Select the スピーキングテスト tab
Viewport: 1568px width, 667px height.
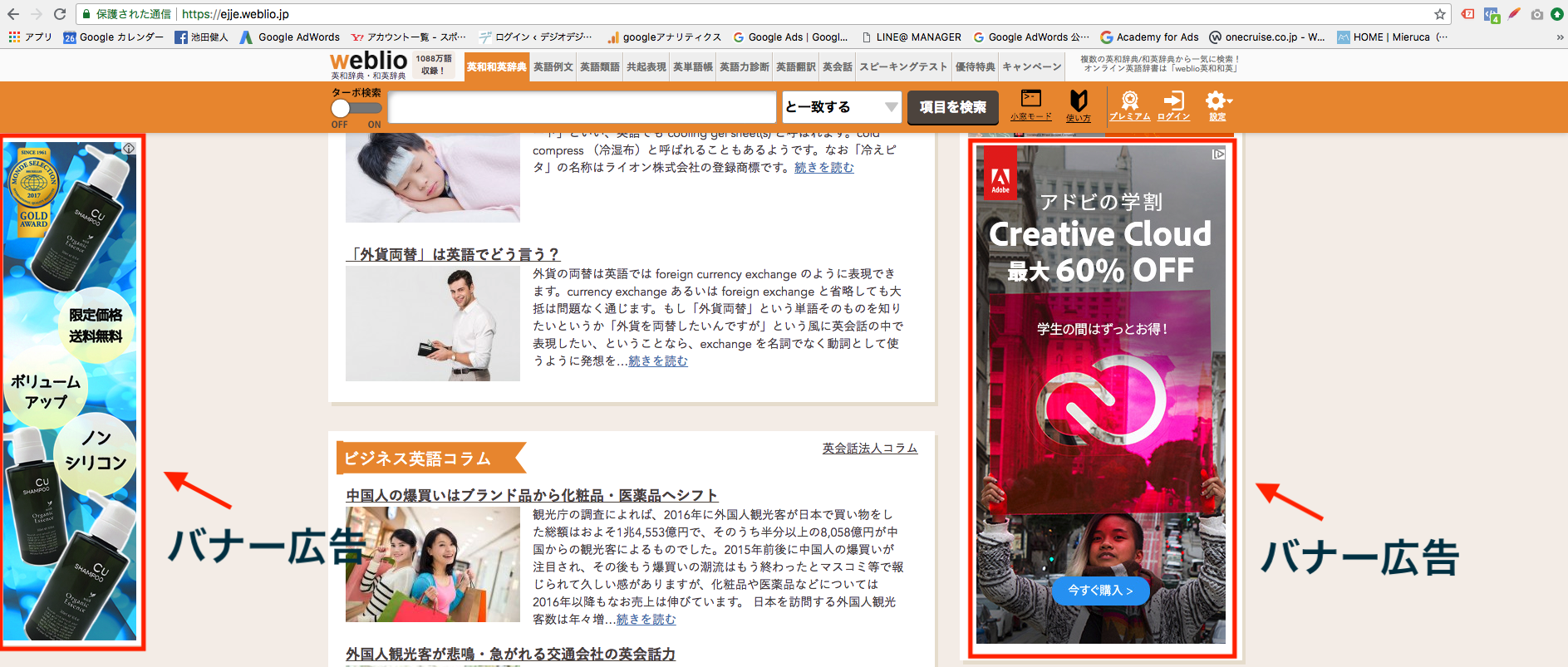[x=903, y=66]
